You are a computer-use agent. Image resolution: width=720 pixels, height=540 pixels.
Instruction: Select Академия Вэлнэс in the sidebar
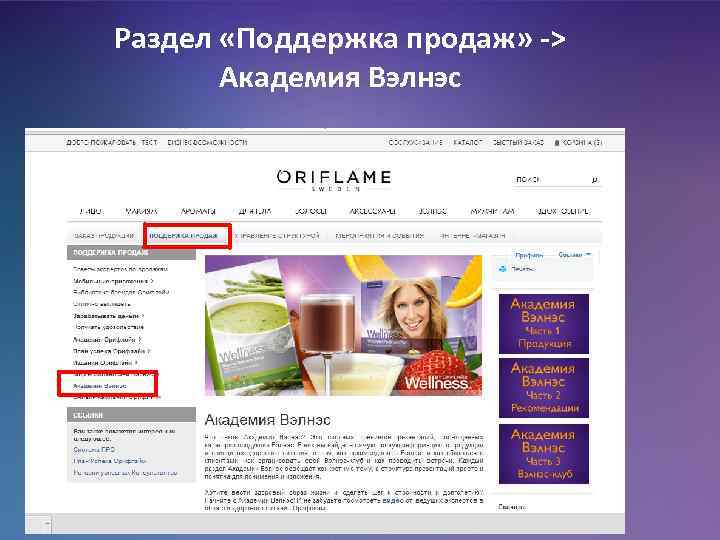[x=100, y=386]
